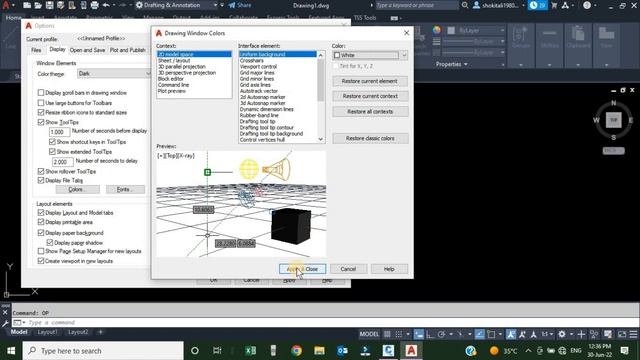
Task: Click the keyword search input field
Action: click(416, 5)
